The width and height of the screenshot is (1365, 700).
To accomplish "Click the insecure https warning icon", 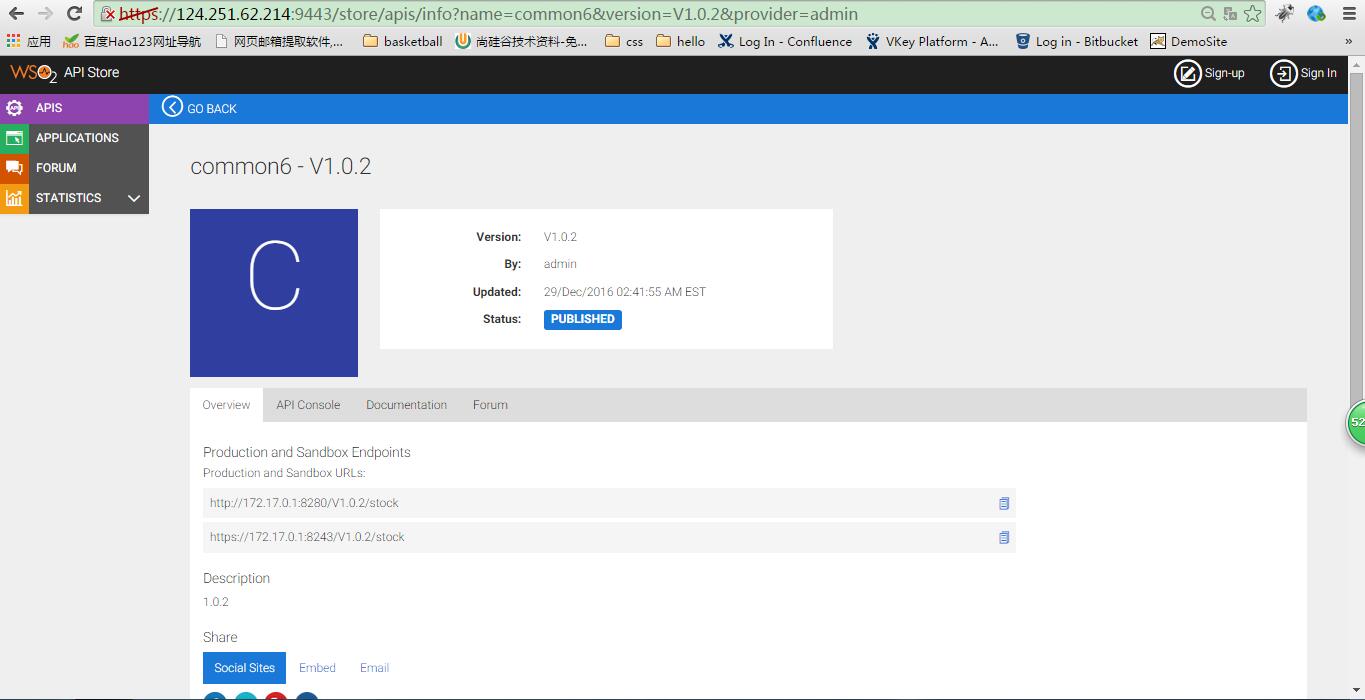I will (109, 14).
